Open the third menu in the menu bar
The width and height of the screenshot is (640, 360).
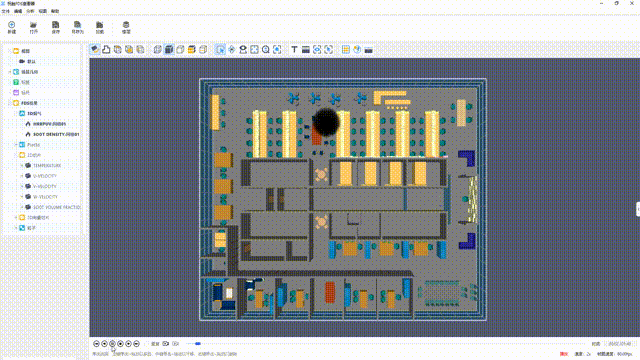(30, 11)
